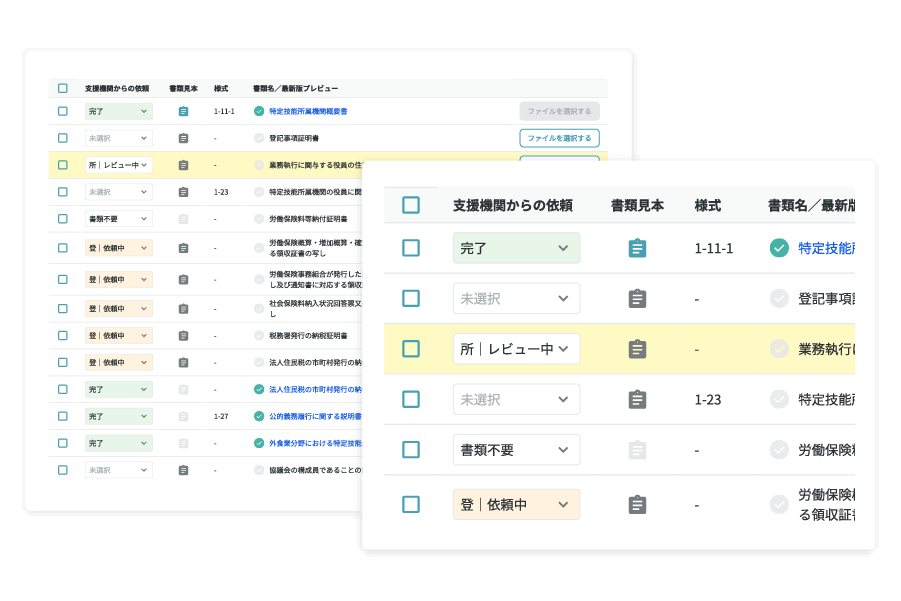The image size is (901, 601).
Task: Tick the select-all checkbox in enlarged table header
Action: (411, 205)
